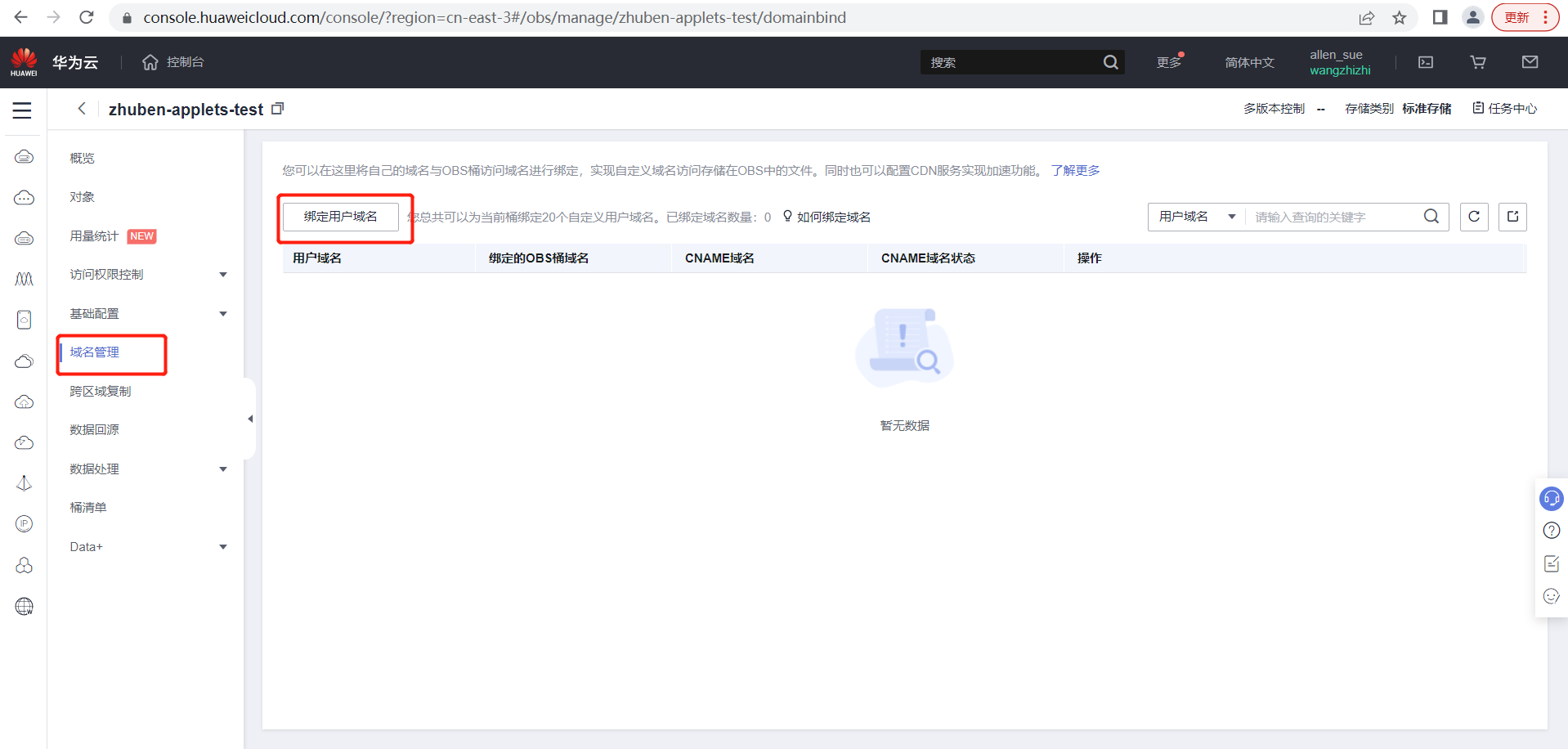This screenshot has height=749, width=1568.
Task: Open the 用户域名 filter dropdown
Action: (1196, 217)
